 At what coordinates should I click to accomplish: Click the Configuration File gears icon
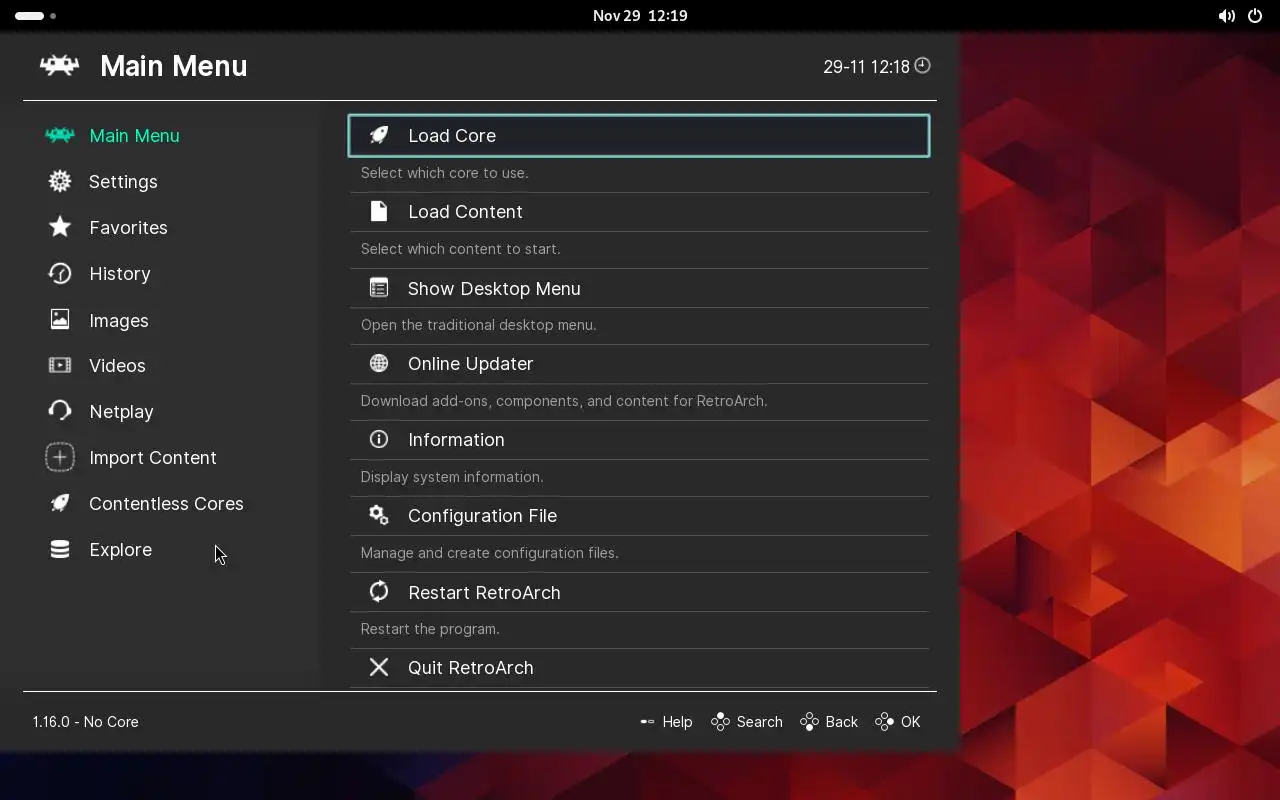pyautogui.click(x=379, y=515)
